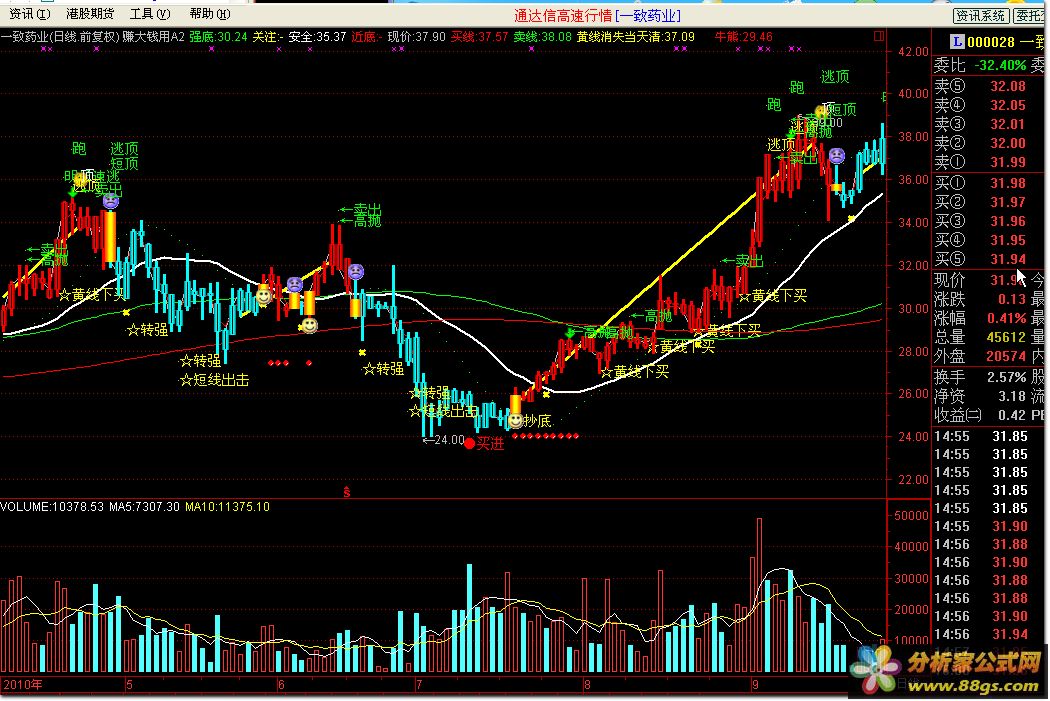Click the 换手 2.57% value

[1006, 378]
